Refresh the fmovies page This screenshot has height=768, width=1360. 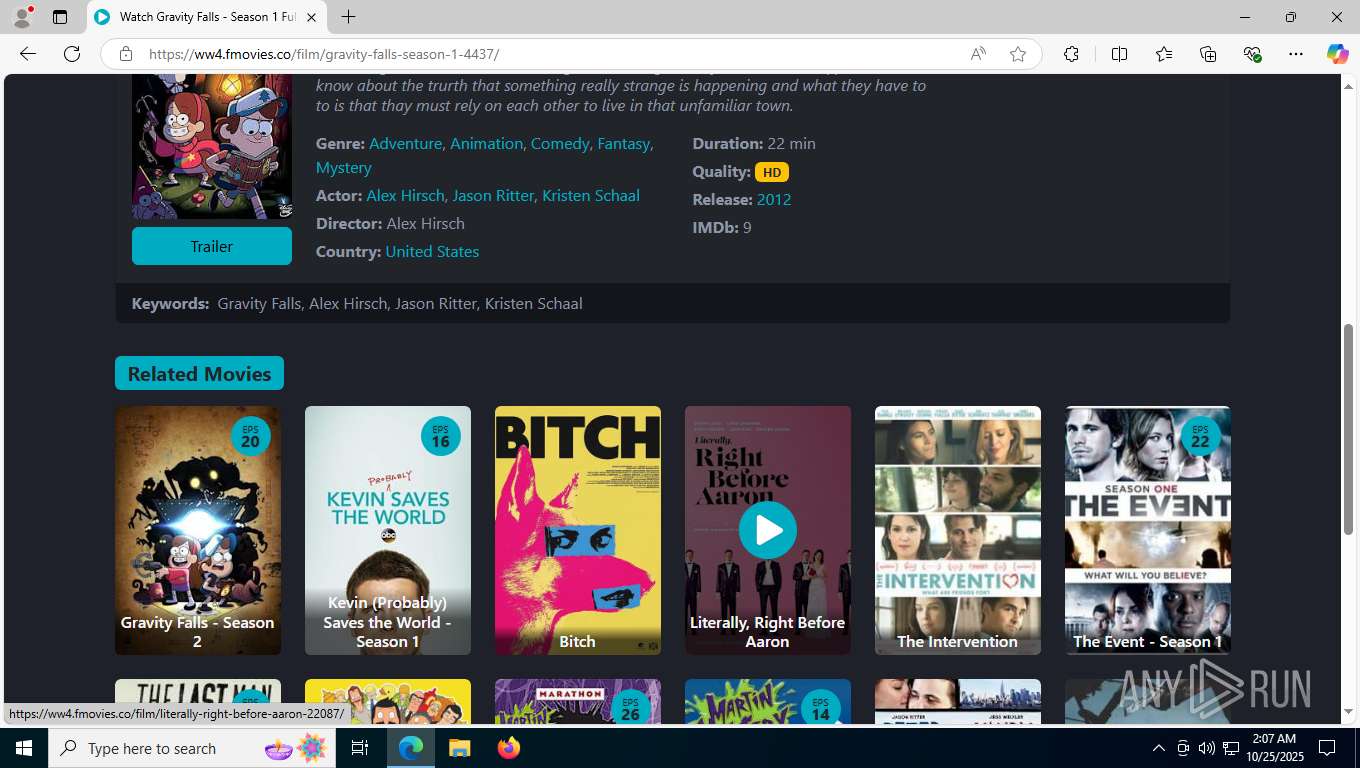pyautogui.click(x=72, y=54)
